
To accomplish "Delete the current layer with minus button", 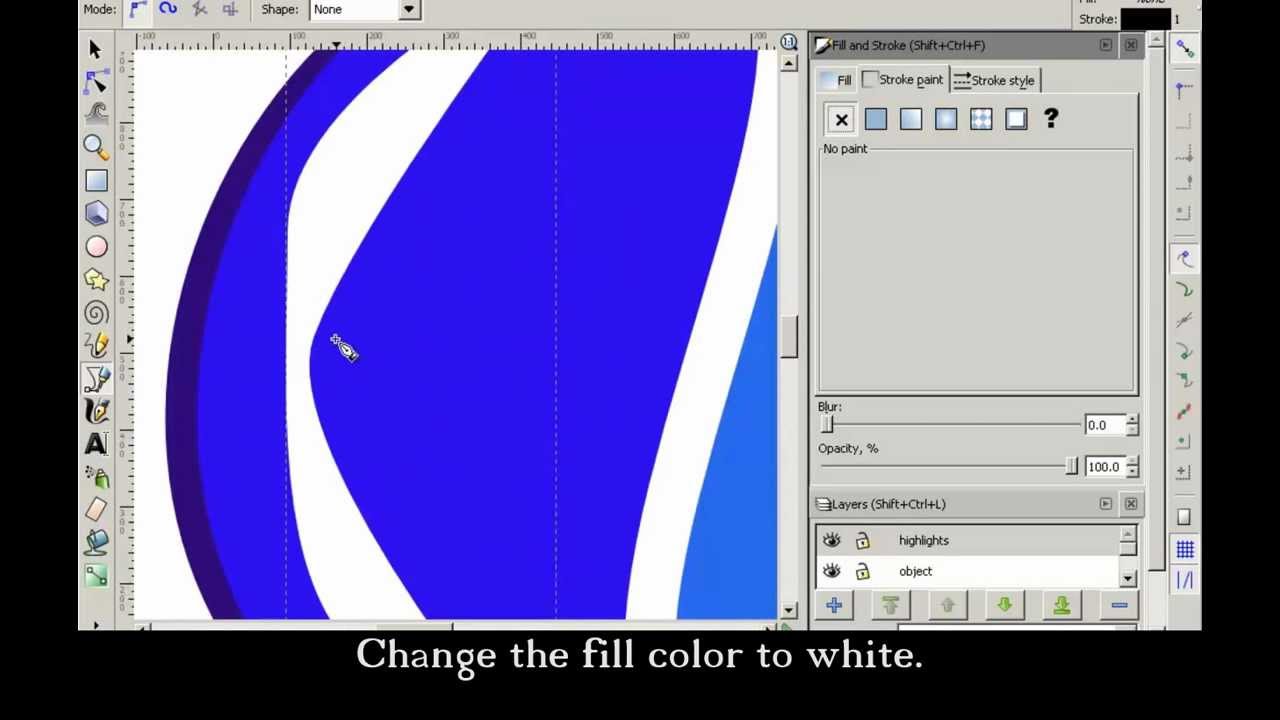I will [1119, 605].
